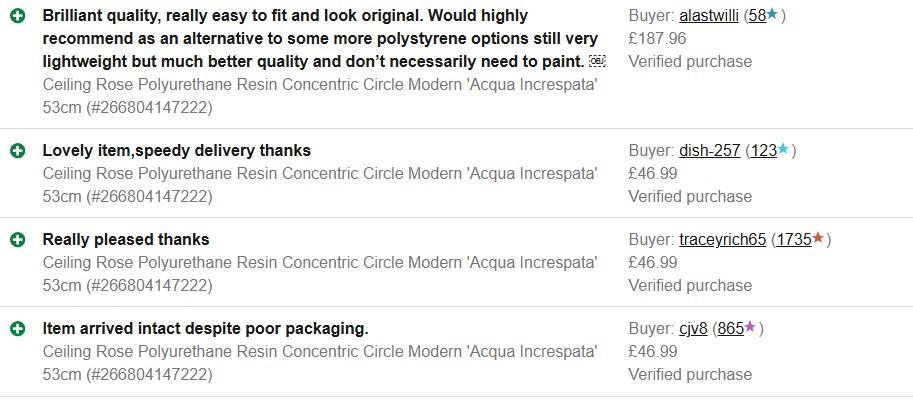
Task: Click positive feedback icon next to 'Lovely item' review
Action: 18,151
